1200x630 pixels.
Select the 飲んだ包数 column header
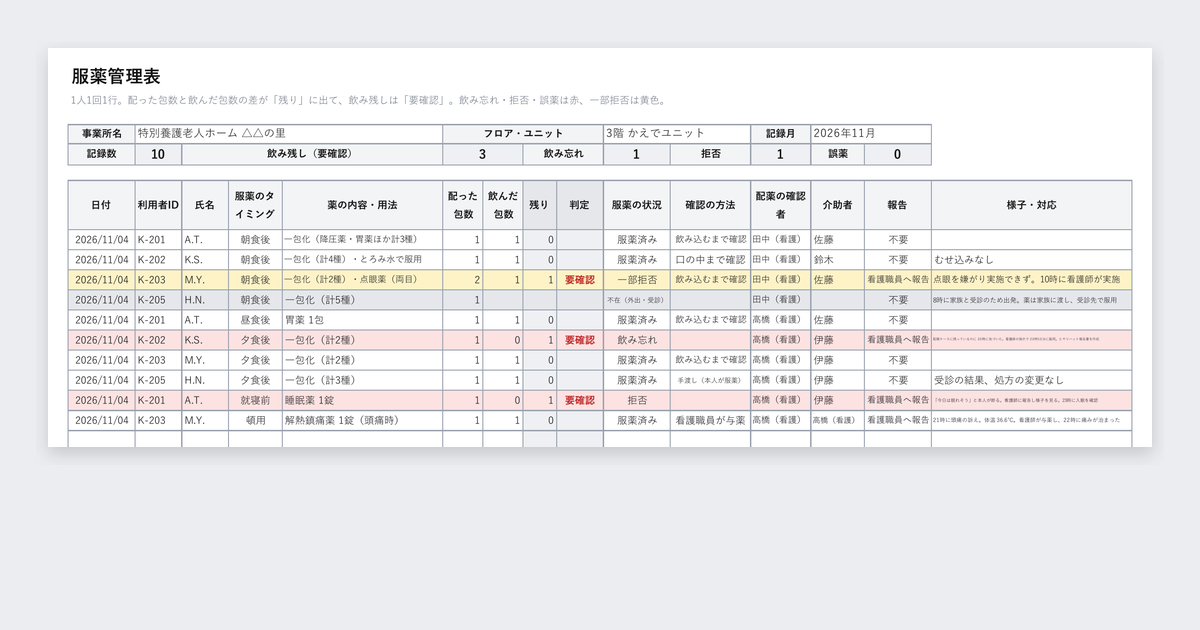point(503,205)
